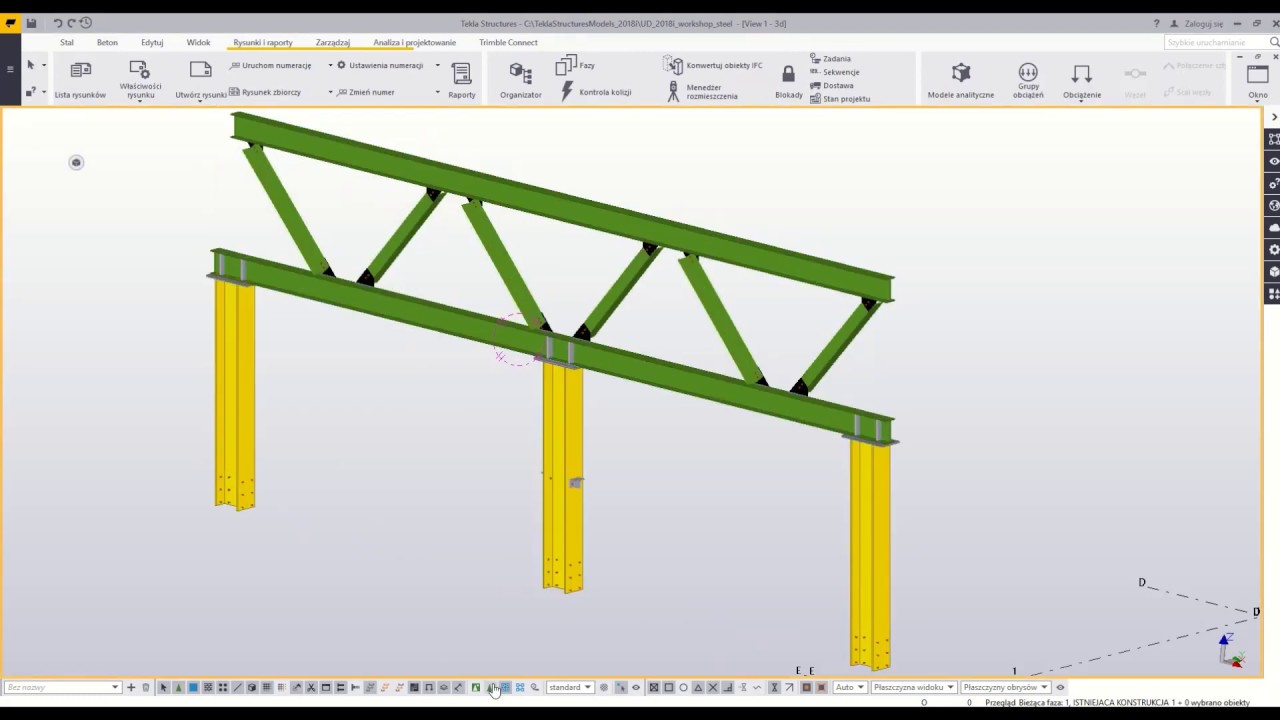The image size is (1280, 720).
Task: Toggle snap to center points circle
Action: pos(684,687)
